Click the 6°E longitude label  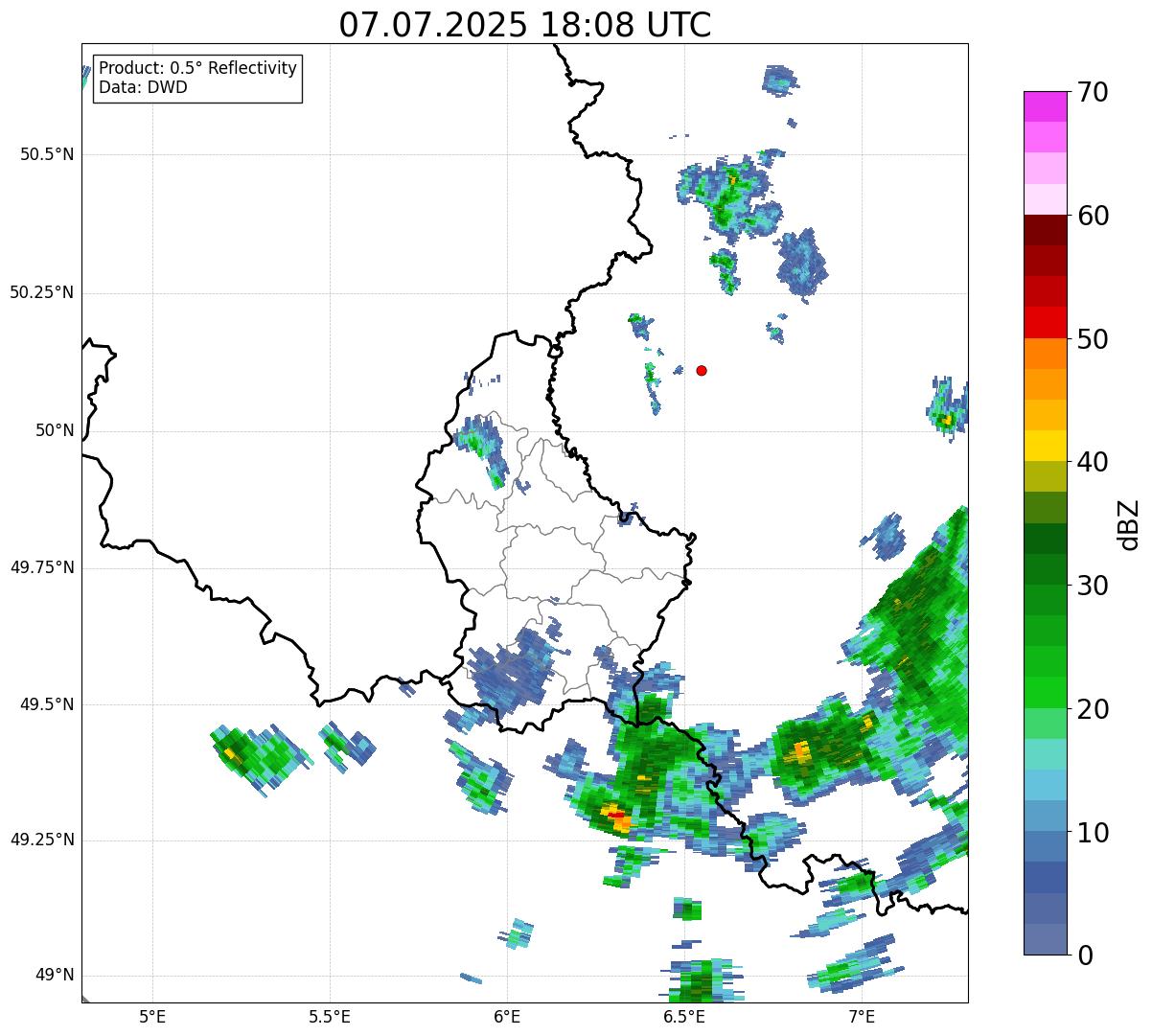click(507, 1016)
